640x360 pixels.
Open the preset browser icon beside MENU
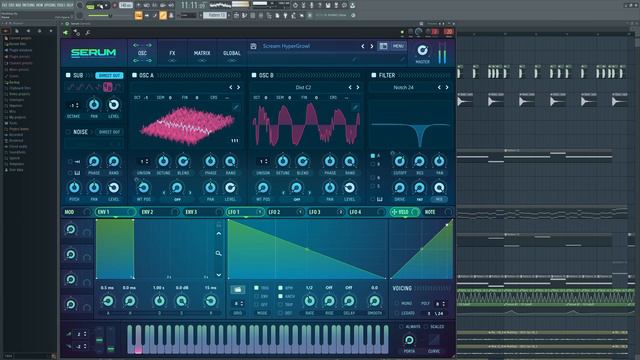click(x=383, y=46)
